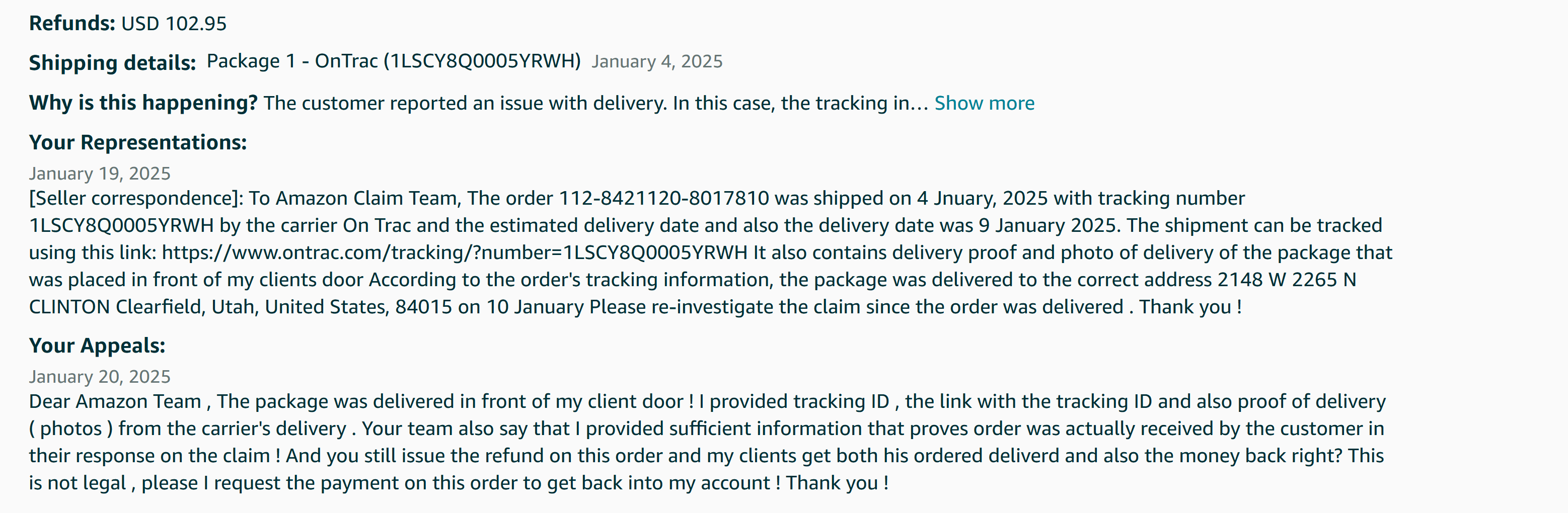The image size is (1568, 513).
Task: Click the Your Appeals heading
Action: point(97,345)
